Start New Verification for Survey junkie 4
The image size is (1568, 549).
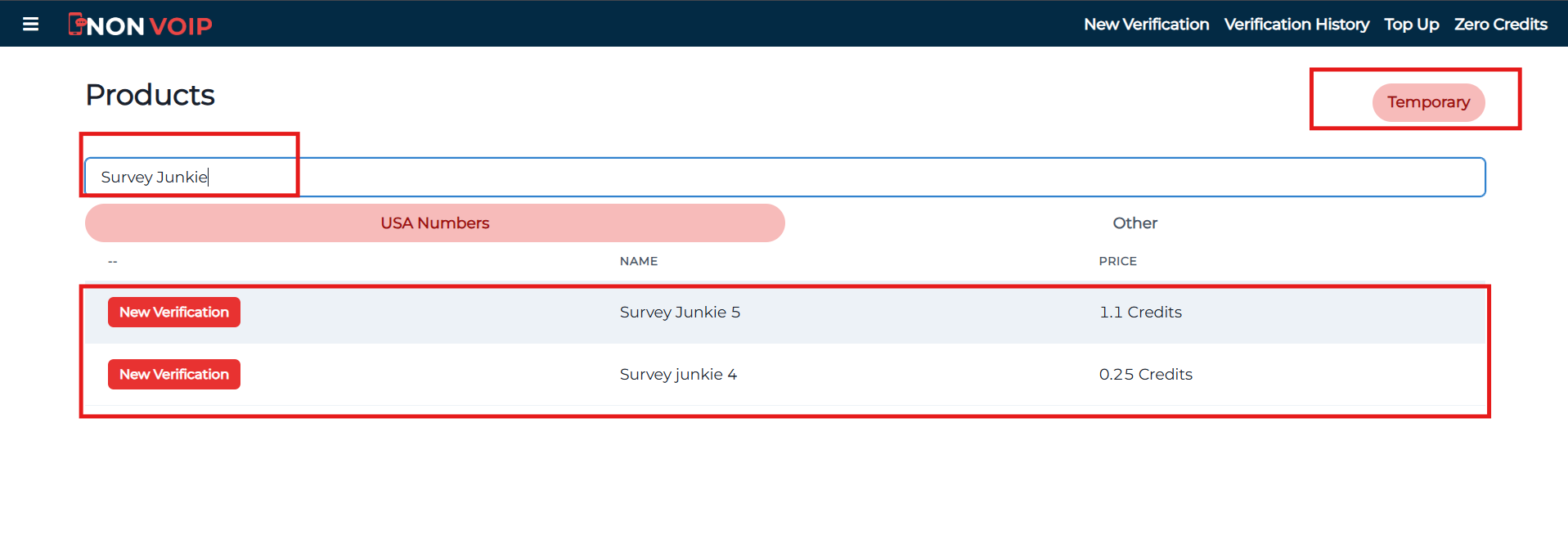tap(174, 374)
